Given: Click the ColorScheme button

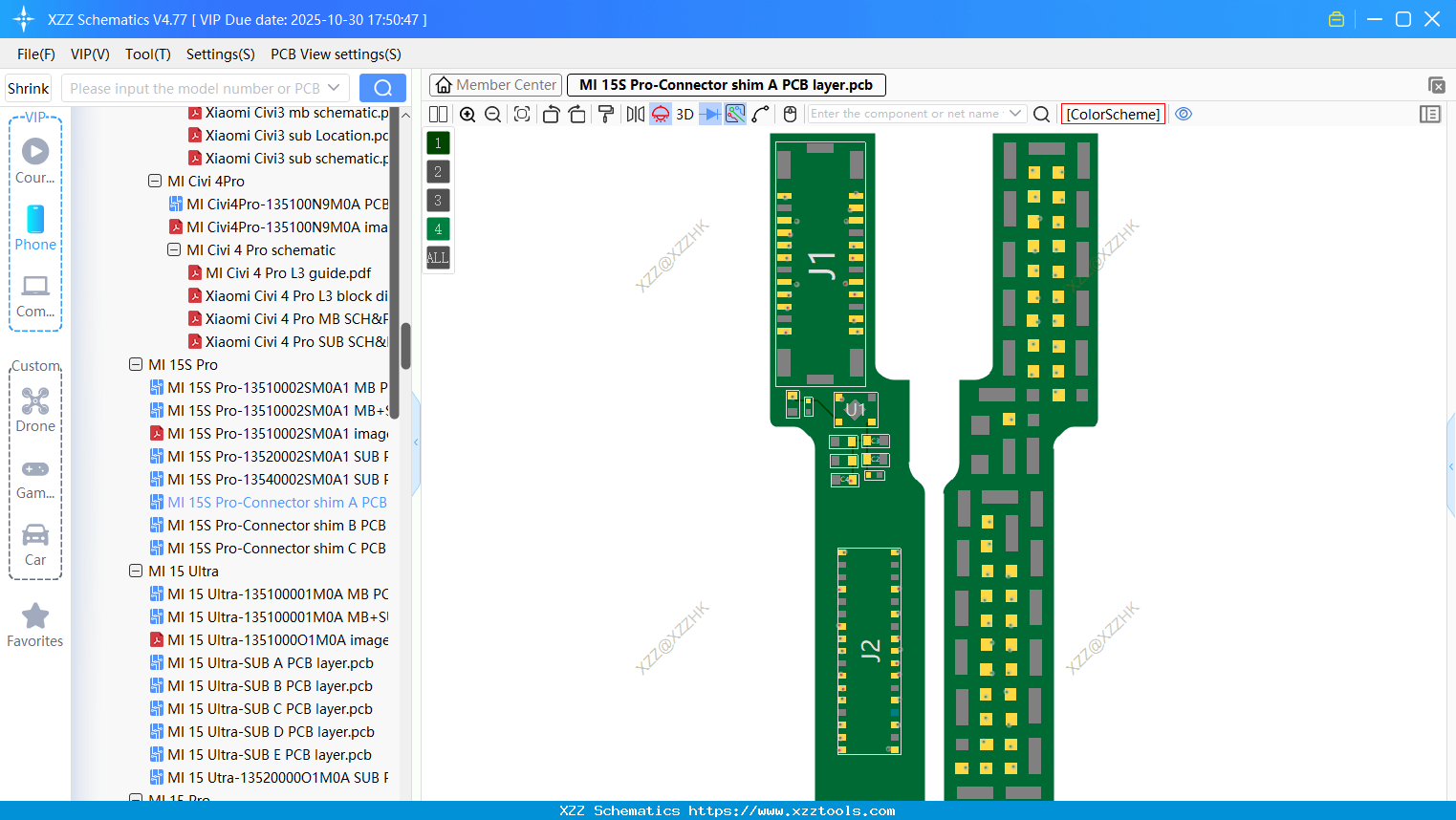Looking at the screenshot, I should pos(1113,114).
